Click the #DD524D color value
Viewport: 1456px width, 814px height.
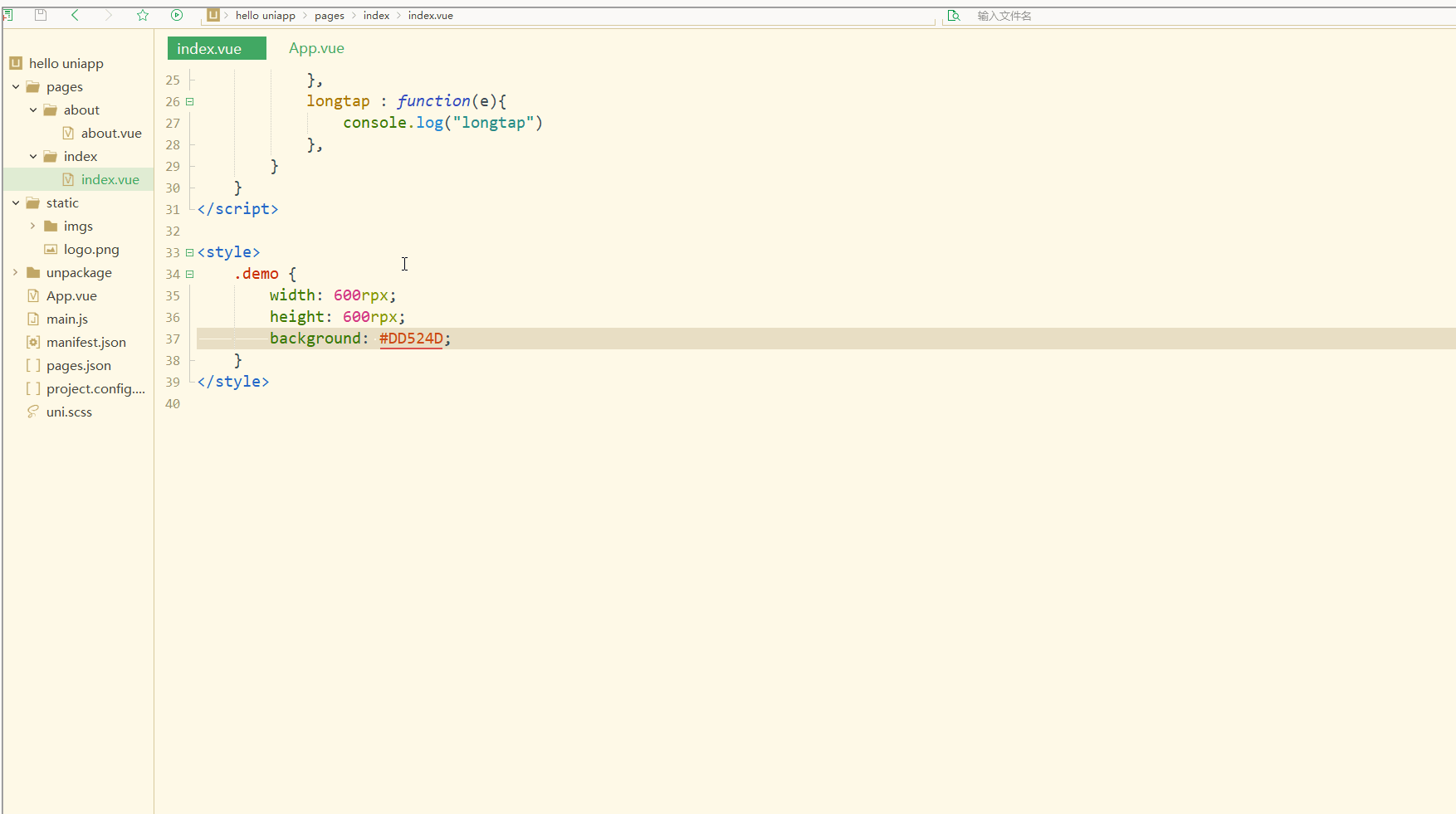pyautogui.click(x=411, y=338)
